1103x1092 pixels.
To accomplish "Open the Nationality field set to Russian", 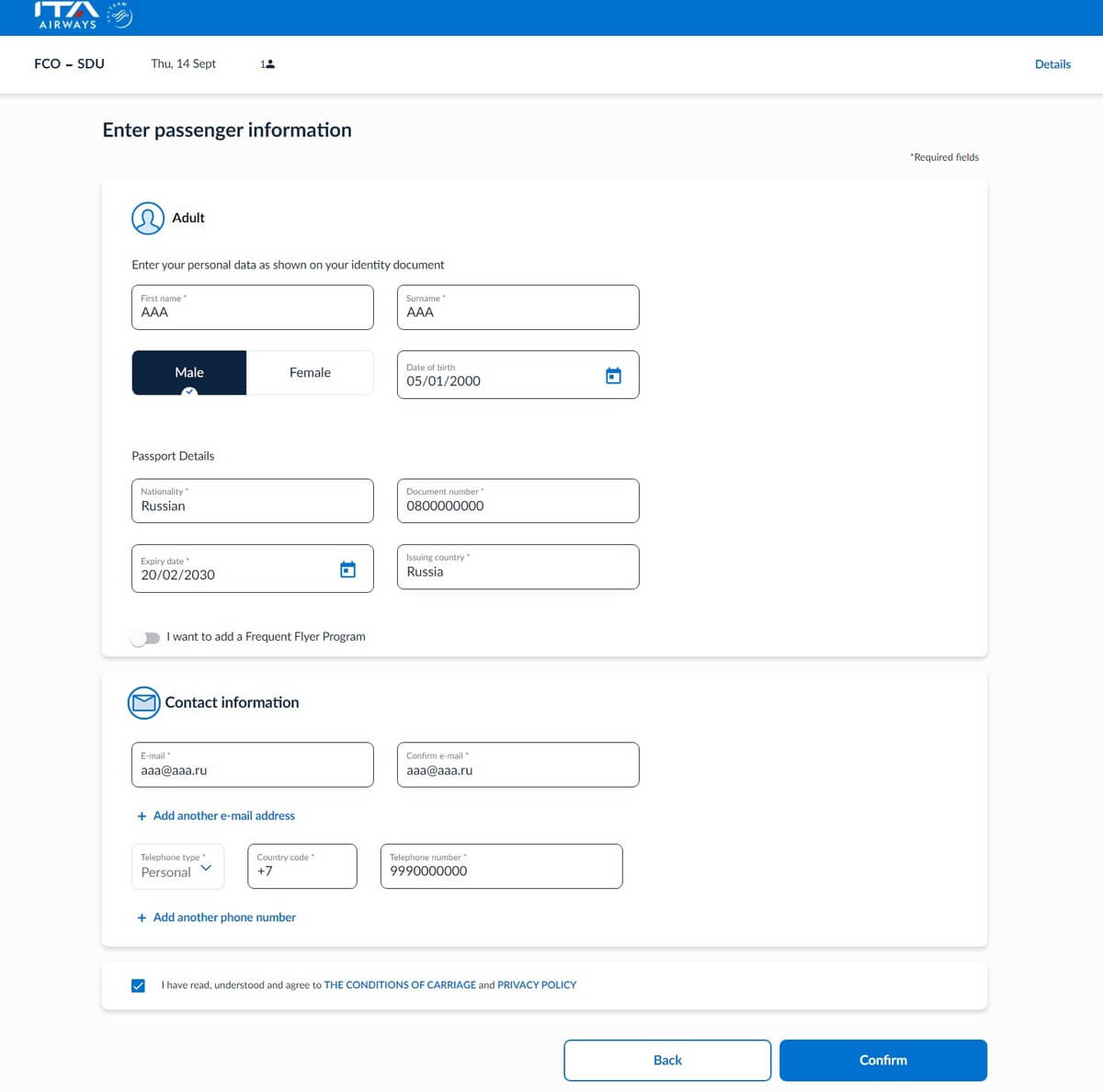I will tap(253, 500).
